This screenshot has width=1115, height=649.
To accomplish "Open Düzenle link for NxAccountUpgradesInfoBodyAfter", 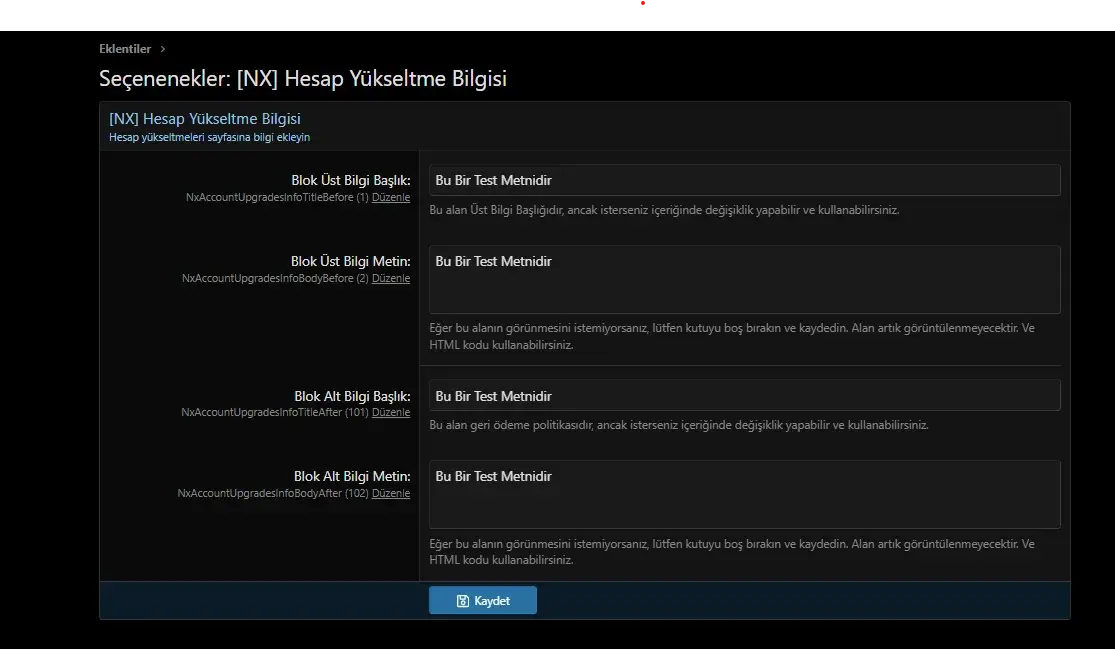I will (x=391, y=494).
